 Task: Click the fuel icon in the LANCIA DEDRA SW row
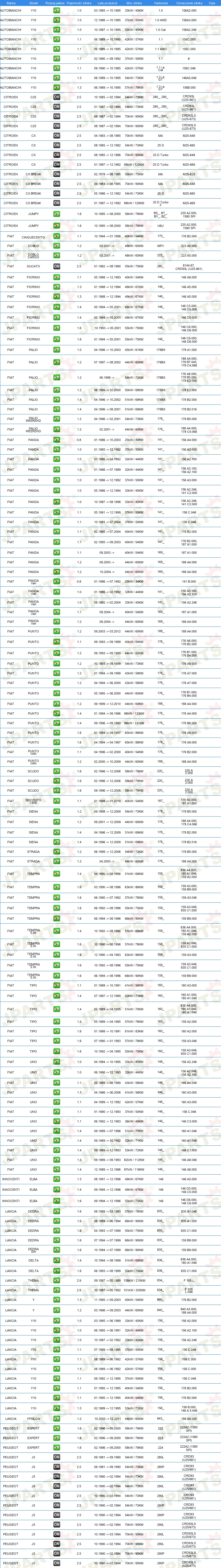57,1250
